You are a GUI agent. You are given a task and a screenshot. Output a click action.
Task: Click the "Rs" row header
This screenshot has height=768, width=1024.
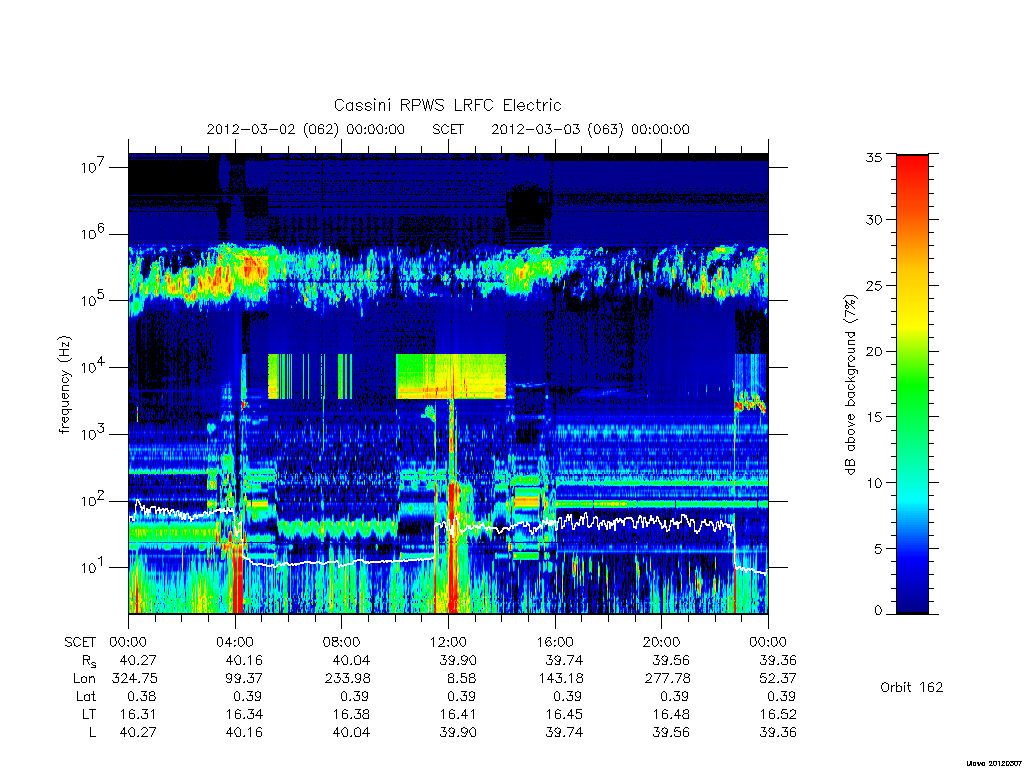click(89, 661)
